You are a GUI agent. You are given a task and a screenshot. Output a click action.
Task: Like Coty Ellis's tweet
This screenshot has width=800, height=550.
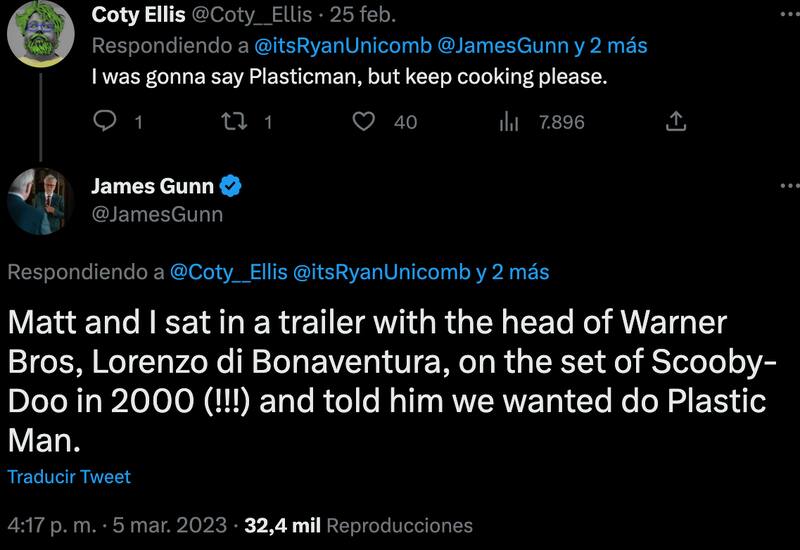click(x=366, y=122)
